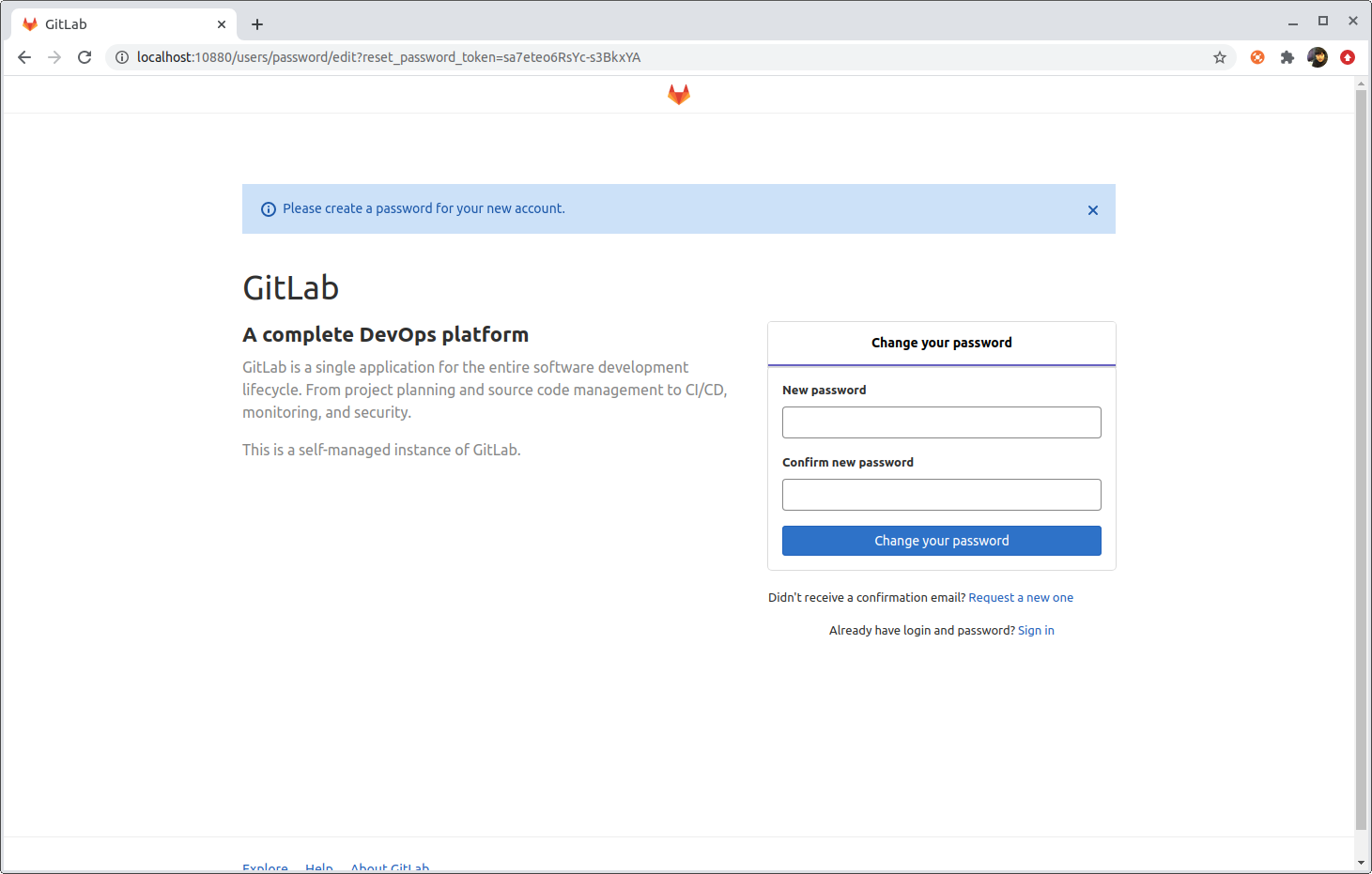1372x874 pixels.
Task: View site information icon in address bar
Action: click(122, 57)
